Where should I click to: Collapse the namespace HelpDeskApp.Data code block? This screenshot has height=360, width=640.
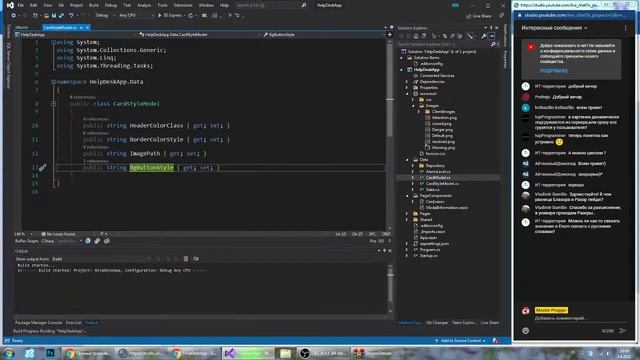pyautogui.click(x=53, y=82)
